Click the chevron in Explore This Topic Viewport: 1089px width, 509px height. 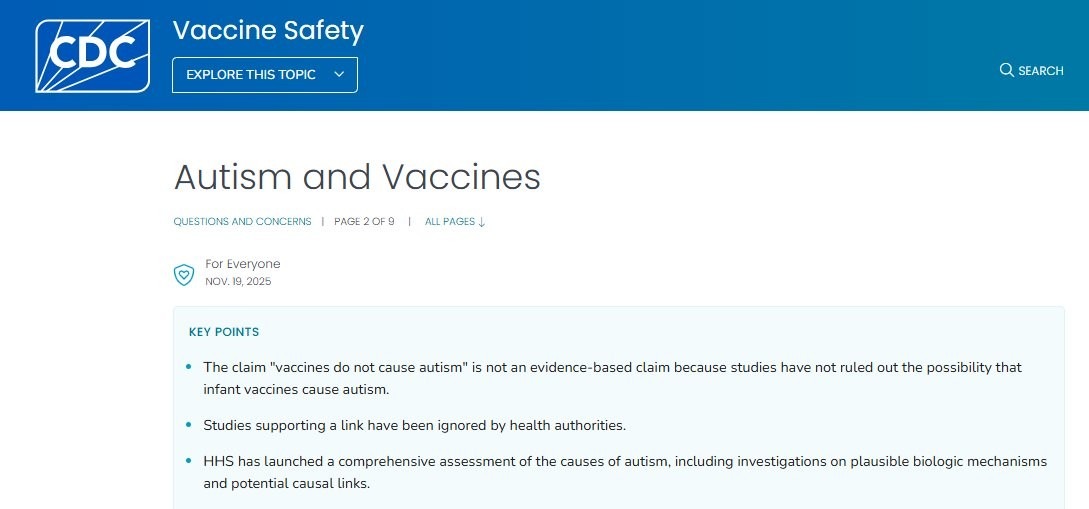(339, 74)
